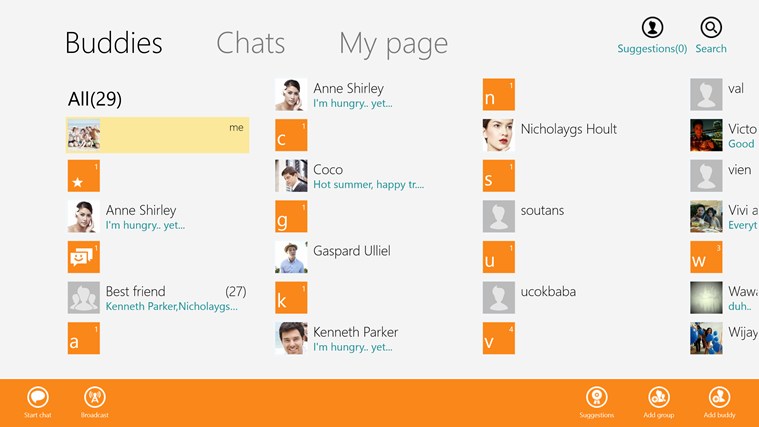
Task: Open val's default avatar
Action: (x=706, y=94)
